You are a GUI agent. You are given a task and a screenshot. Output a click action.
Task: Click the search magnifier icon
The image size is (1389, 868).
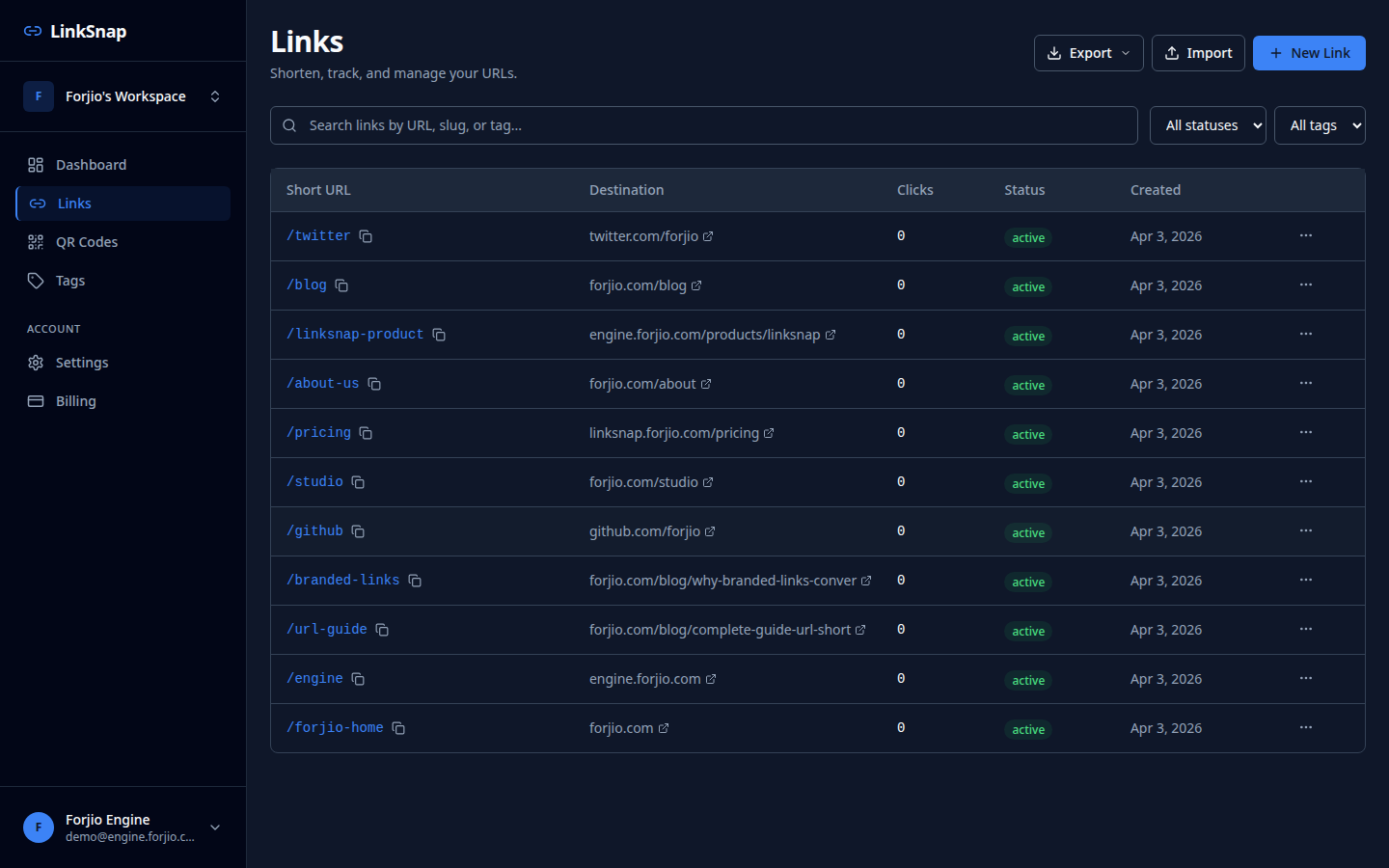(289, 125)
